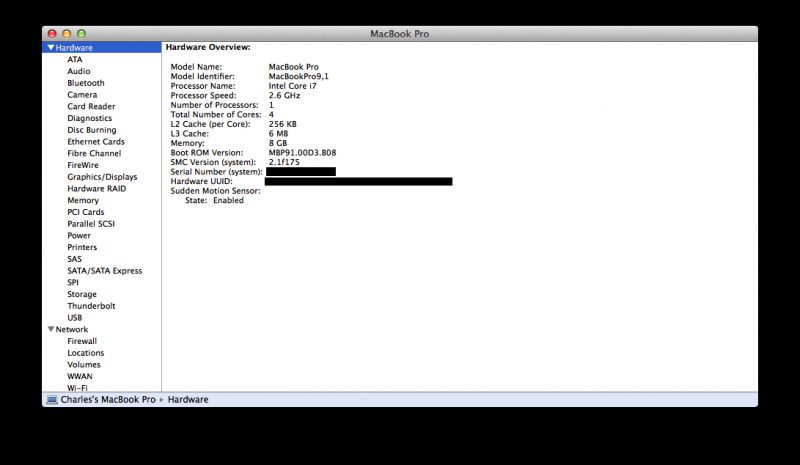Viewport: 800px width, 465px height.
Task: Open SATA/SATA Express details
Action: pos(105,271)
